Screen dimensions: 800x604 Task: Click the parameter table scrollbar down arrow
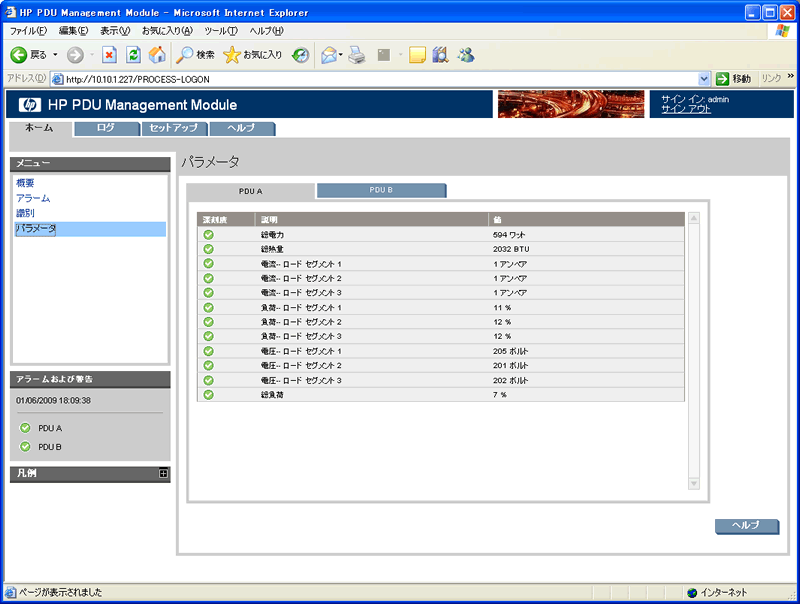point(693,484)
